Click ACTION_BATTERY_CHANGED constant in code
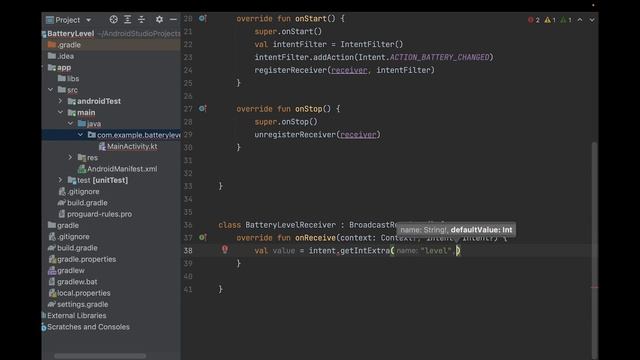The height and width of the screenshot is (360, 640). [440, 57]
